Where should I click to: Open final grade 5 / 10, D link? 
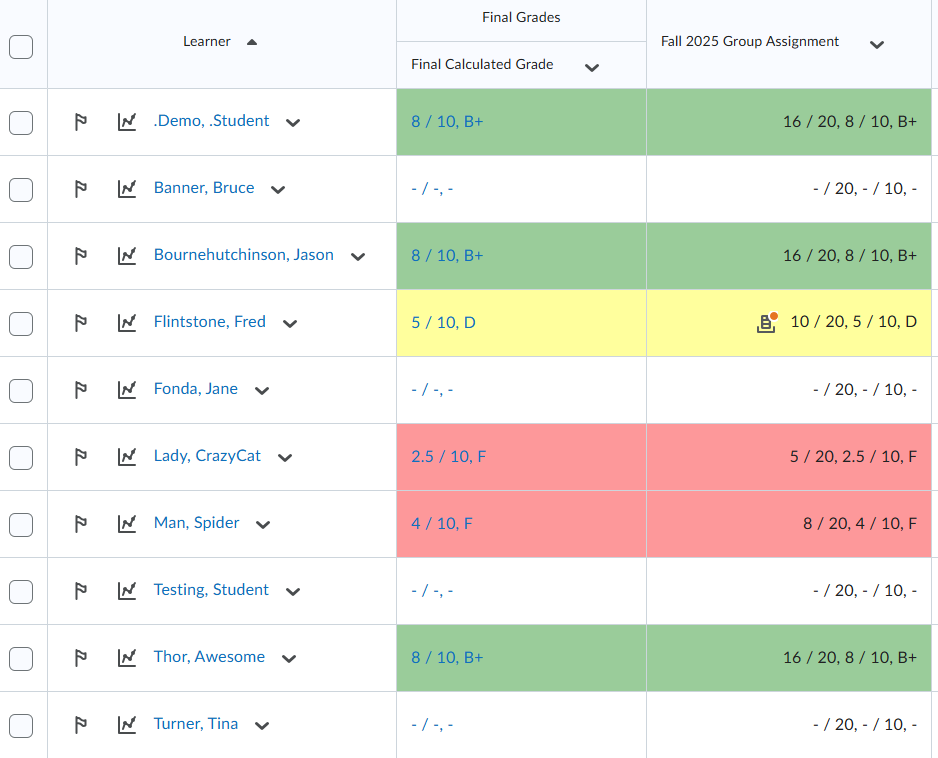(443, 323)
